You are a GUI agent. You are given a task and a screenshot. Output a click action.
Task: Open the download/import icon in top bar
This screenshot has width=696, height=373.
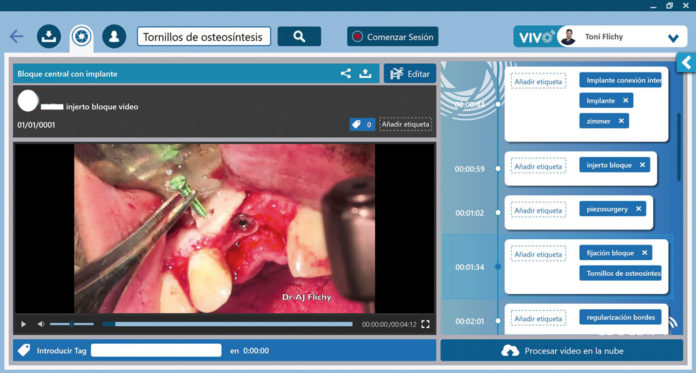click(49, 36)
